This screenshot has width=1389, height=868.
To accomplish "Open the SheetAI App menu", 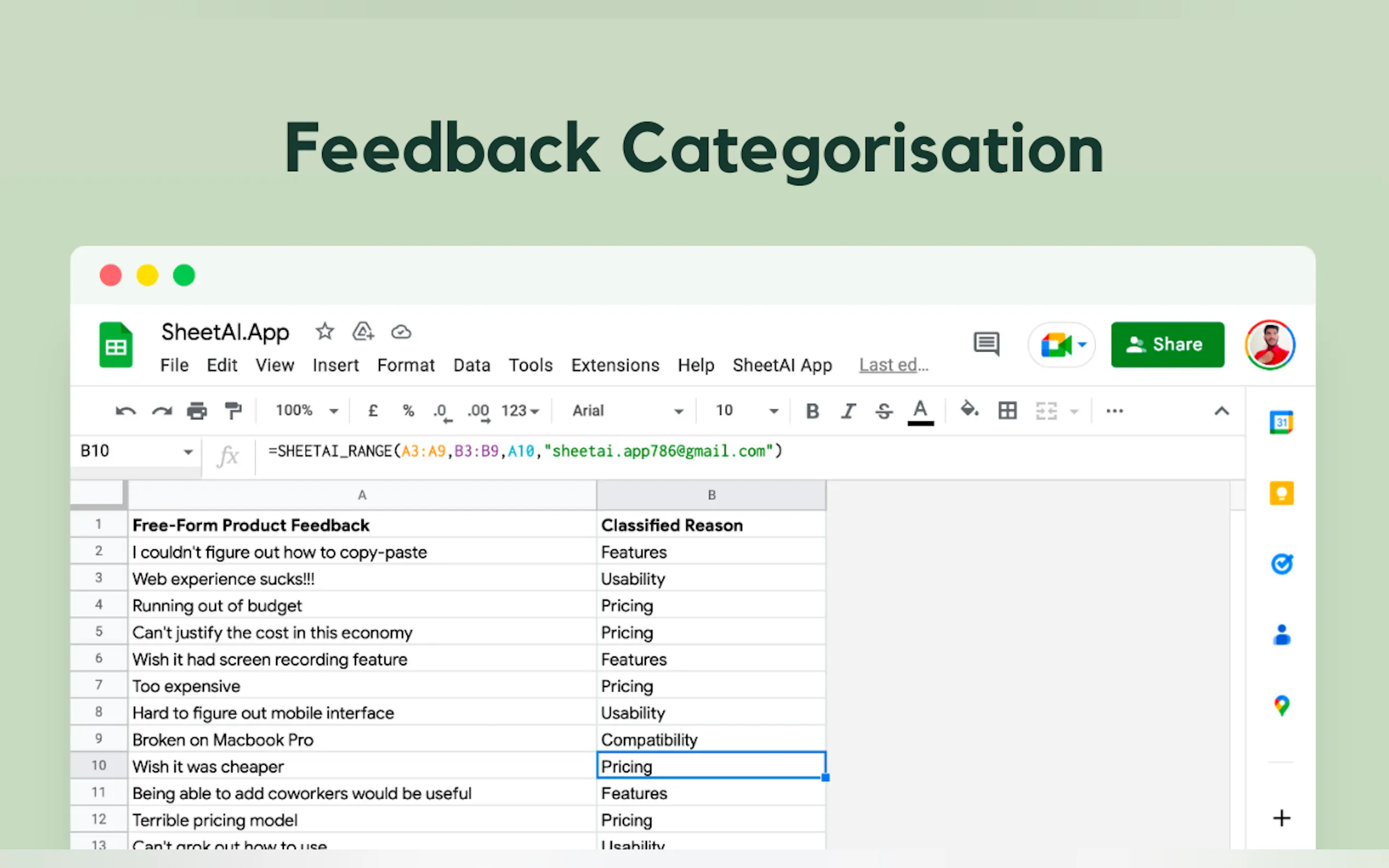I will (781, 366).
